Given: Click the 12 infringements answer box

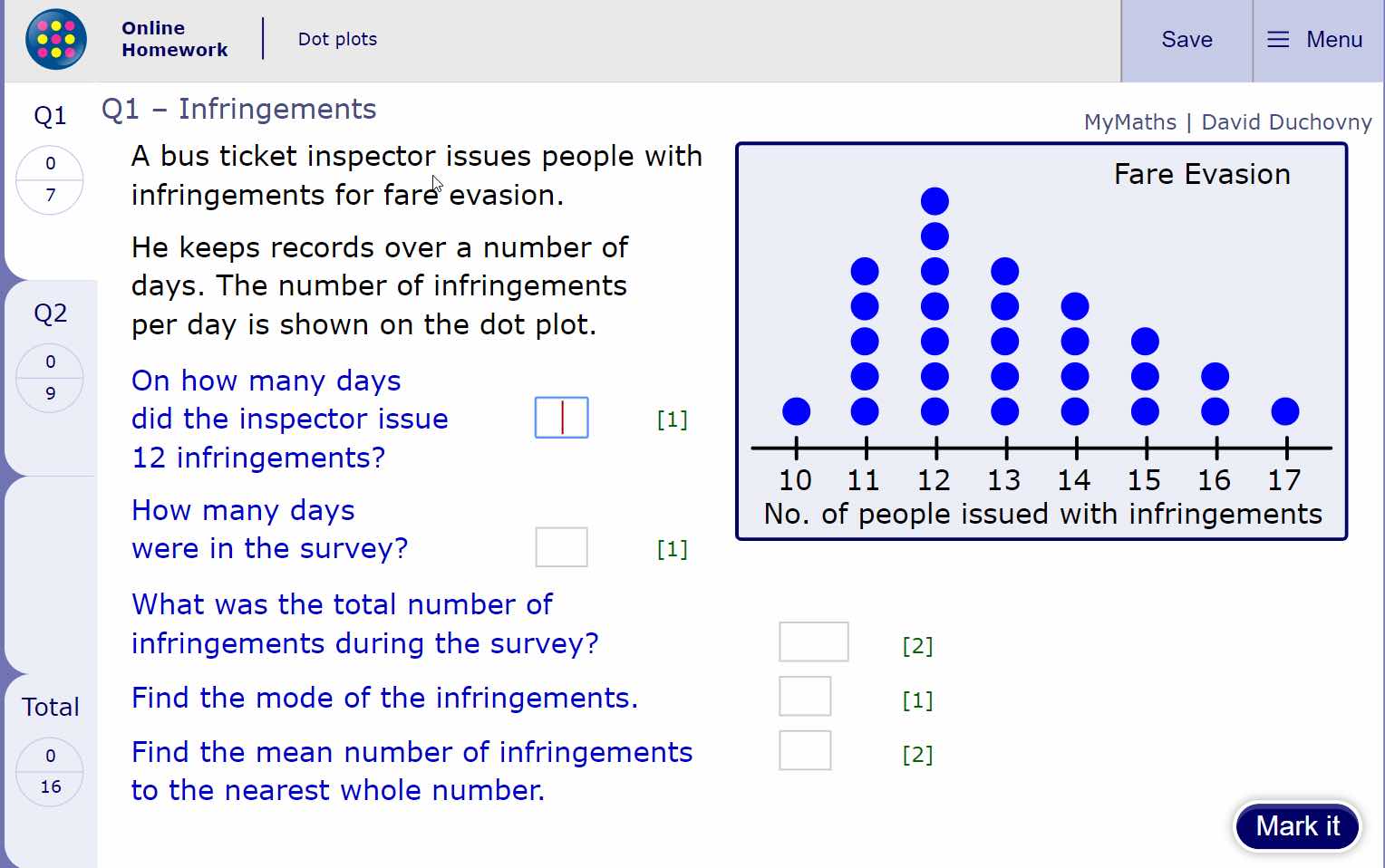Looking at the screenshot, I should pos(561,418).
